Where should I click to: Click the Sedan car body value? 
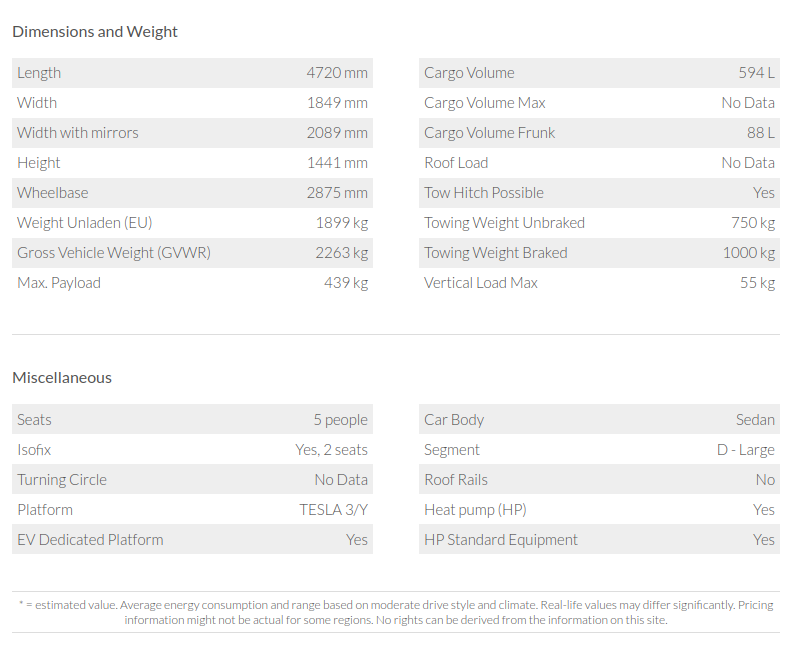tap(755, 420)
